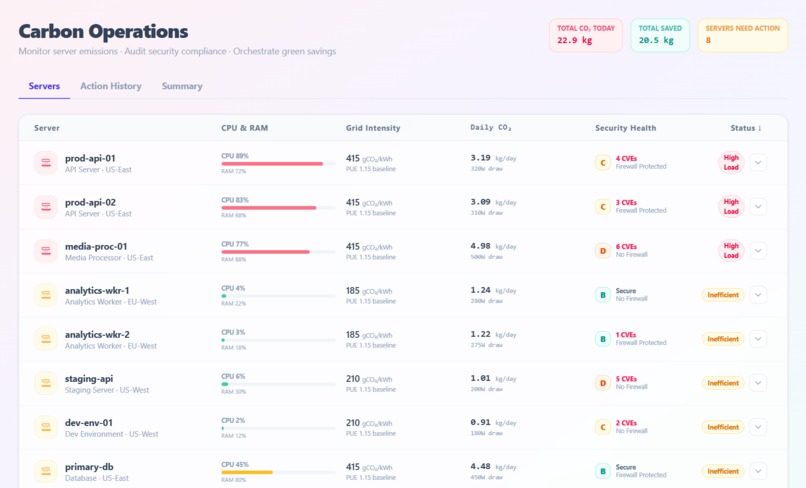This screenshot has width=806, height=488.
Task: Click the staging-api server icon
Action: point(46,383)
